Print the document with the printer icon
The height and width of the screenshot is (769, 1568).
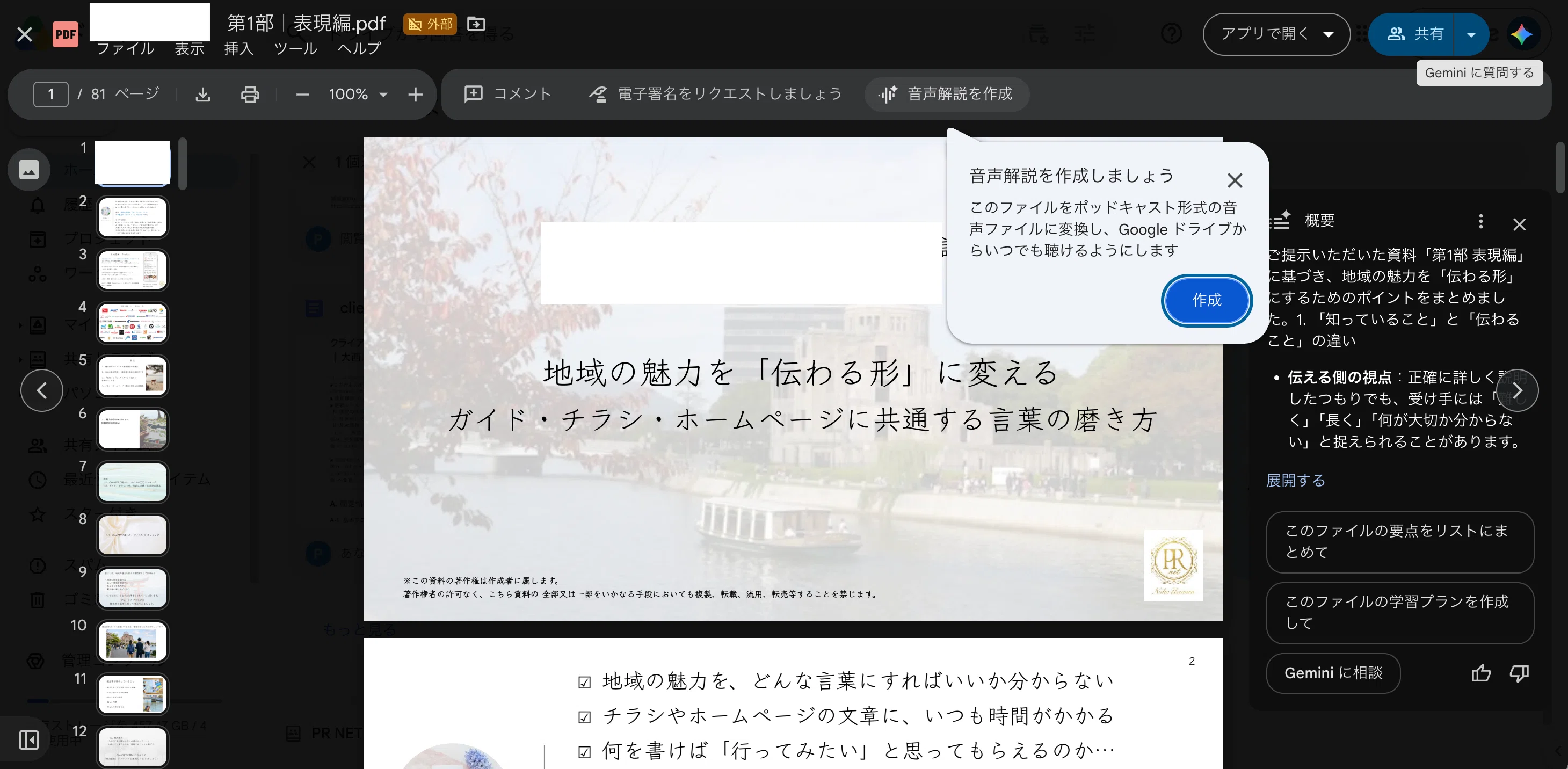click(250, 95)
